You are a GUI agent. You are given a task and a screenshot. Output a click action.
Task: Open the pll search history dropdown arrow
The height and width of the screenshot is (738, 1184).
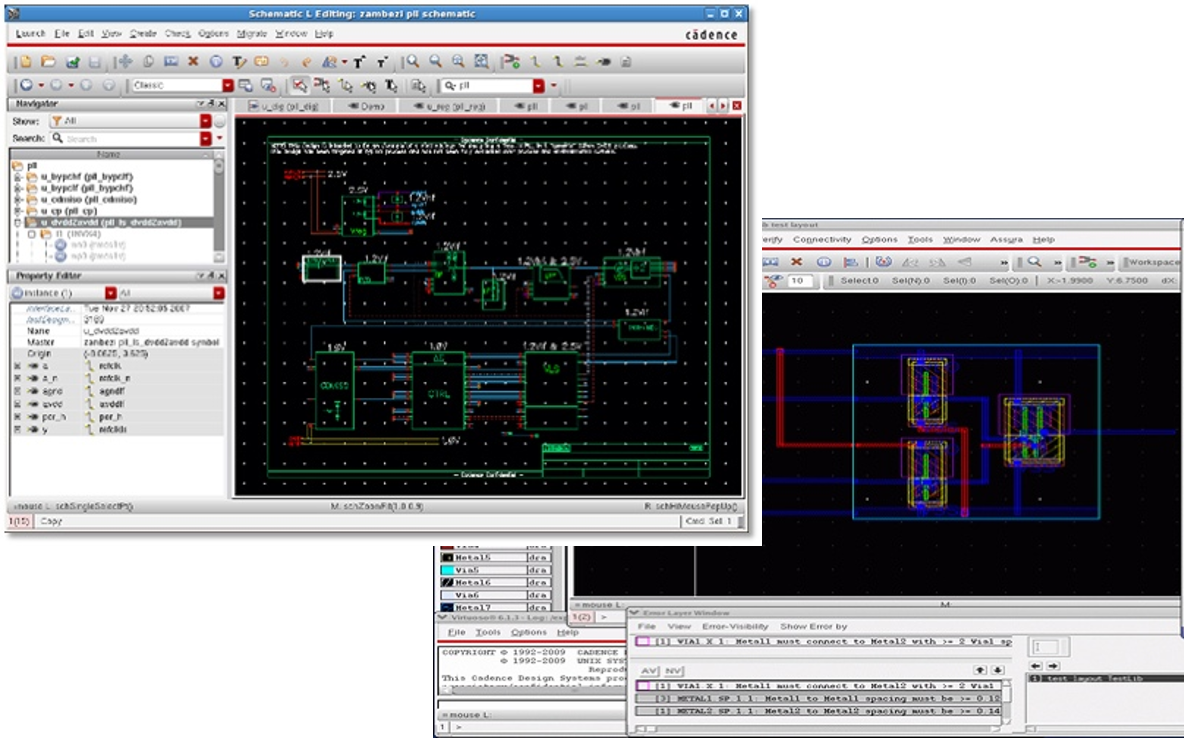tap(538, 86)
